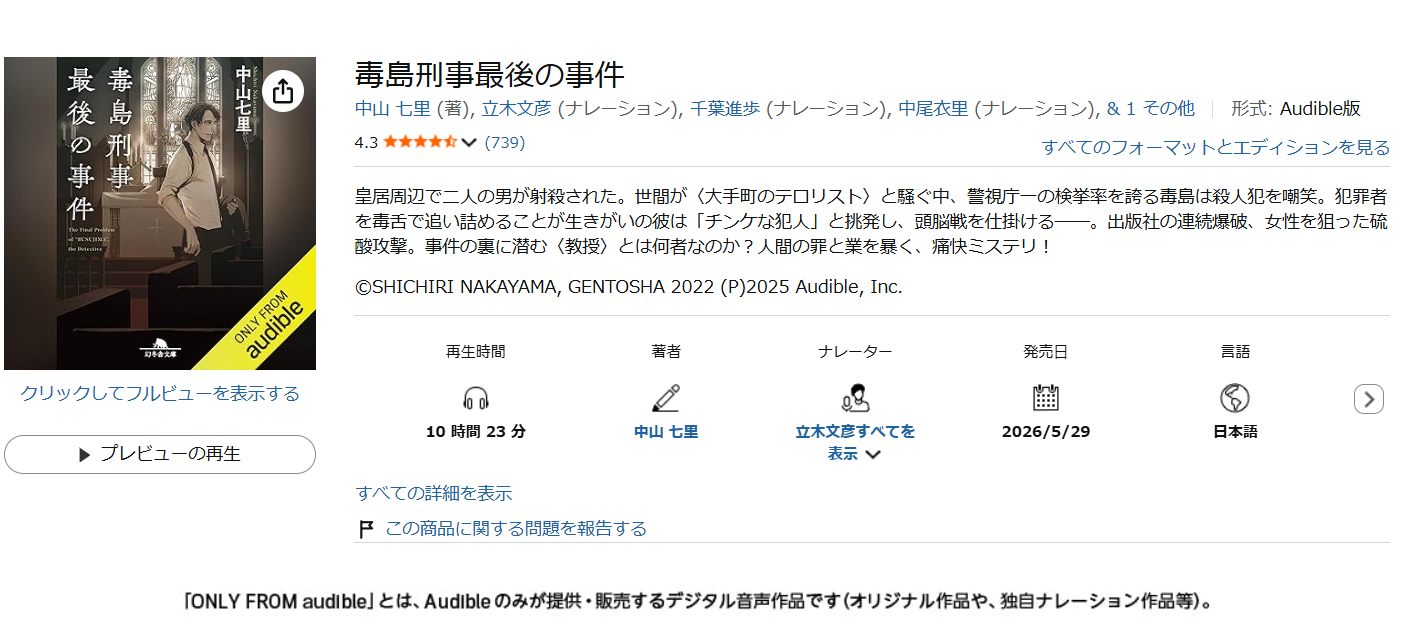This screenshot has width=1415, height=625.
Task: Click the narrator person icon
Action: [855, 398]
